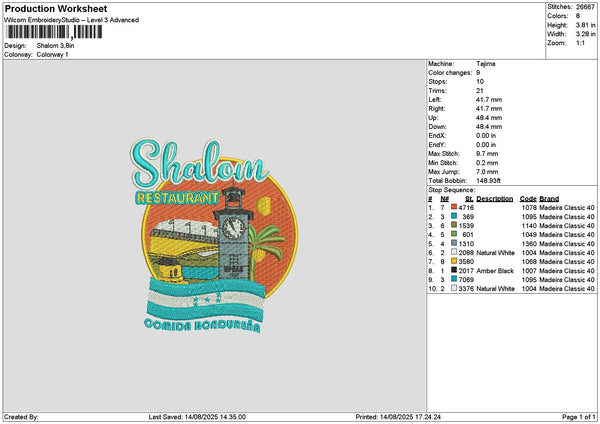
Task: Click the Code column header
Action: tap(528, 198)
